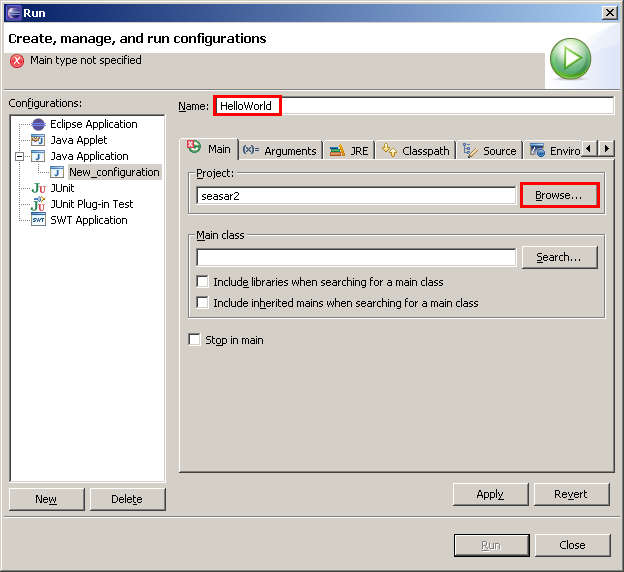Click the green Run arrow icon in the header
This screenshot has height=572, width=624.
pyautogui.click(x=570, y=60)
